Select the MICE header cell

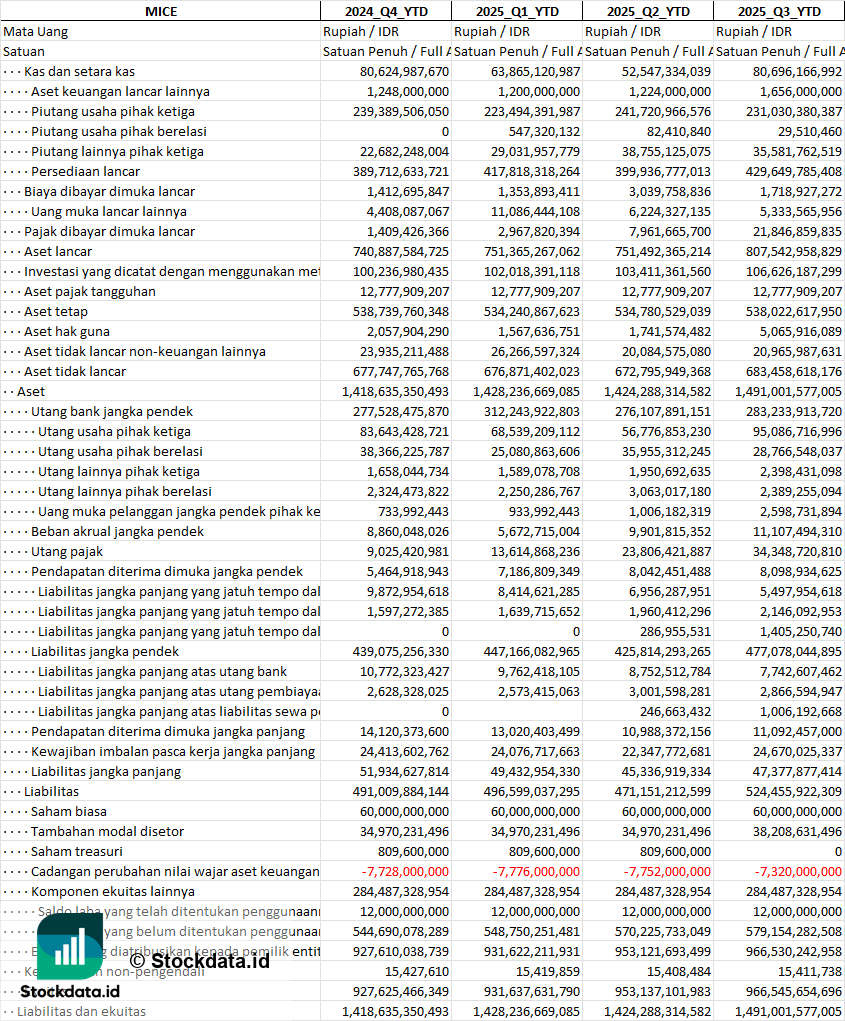pyautogui.click(x=161, y=11)
